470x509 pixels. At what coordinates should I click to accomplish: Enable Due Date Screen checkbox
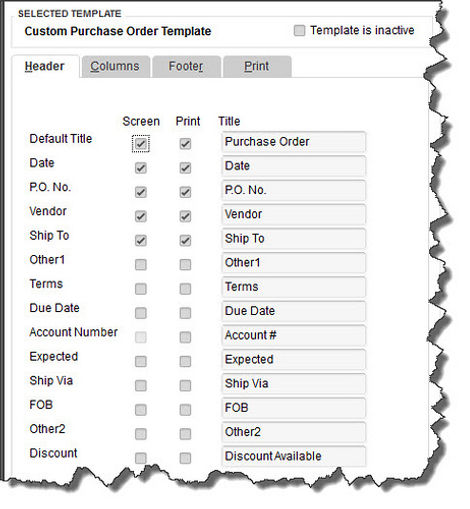point(141,313)
